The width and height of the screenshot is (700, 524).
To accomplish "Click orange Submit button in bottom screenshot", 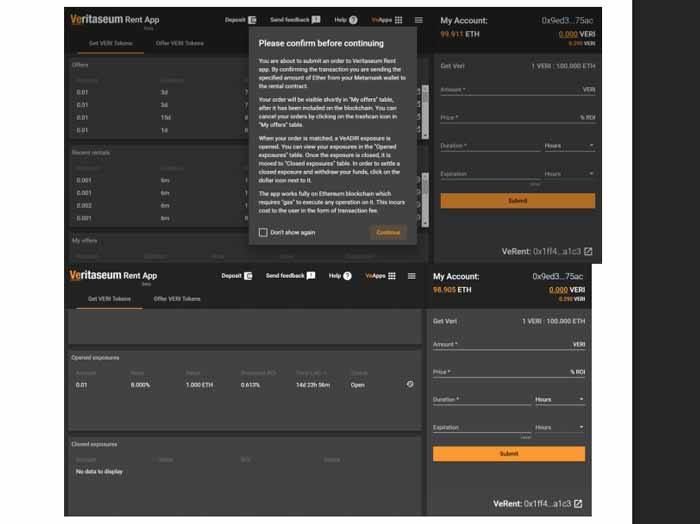I will coord(508,453).
